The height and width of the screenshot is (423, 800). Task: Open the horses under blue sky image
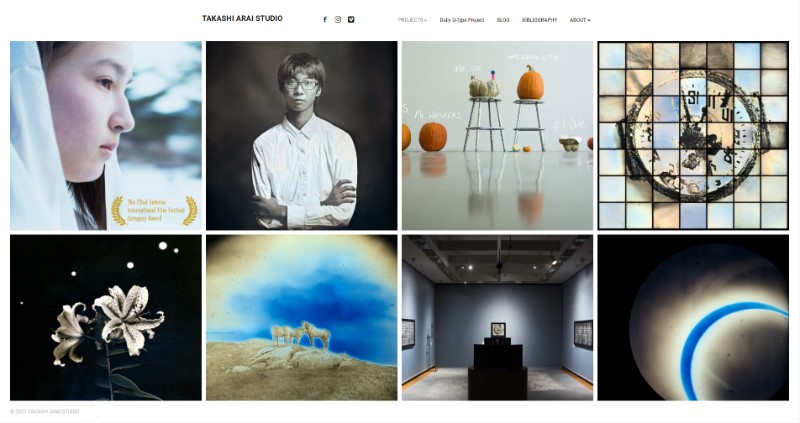point(302,317)
